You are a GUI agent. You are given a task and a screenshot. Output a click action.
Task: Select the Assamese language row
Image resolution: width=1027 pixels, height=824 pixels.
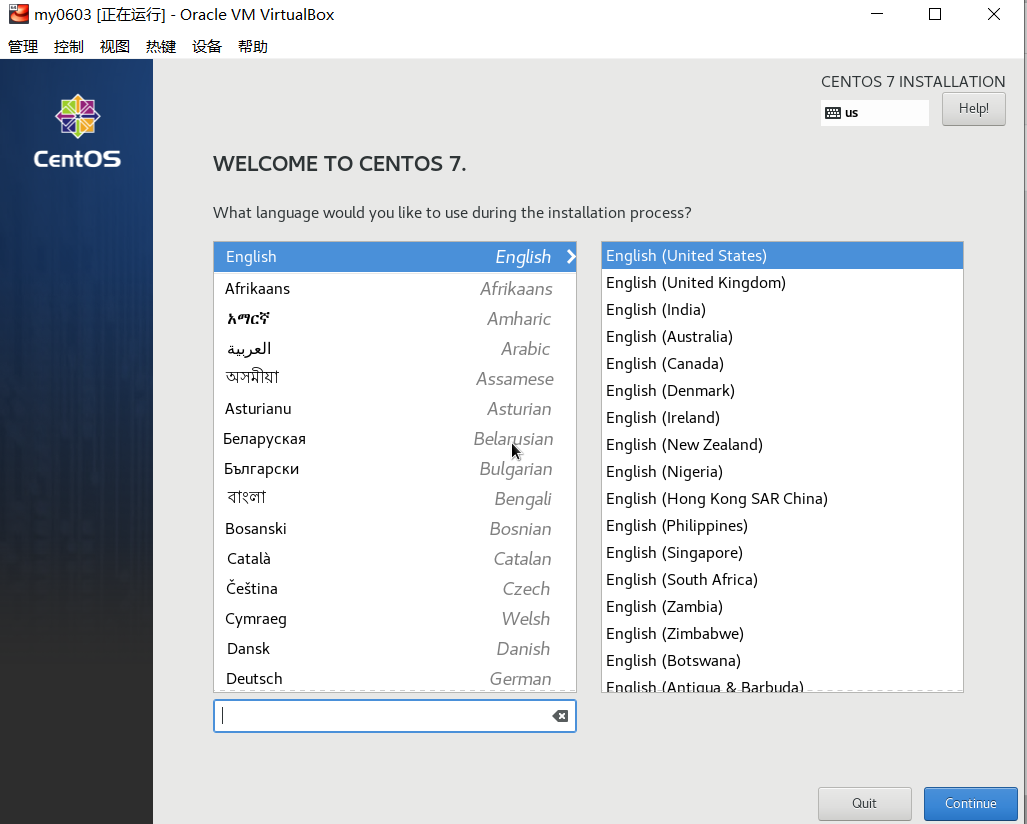click(x=395, y=379)
